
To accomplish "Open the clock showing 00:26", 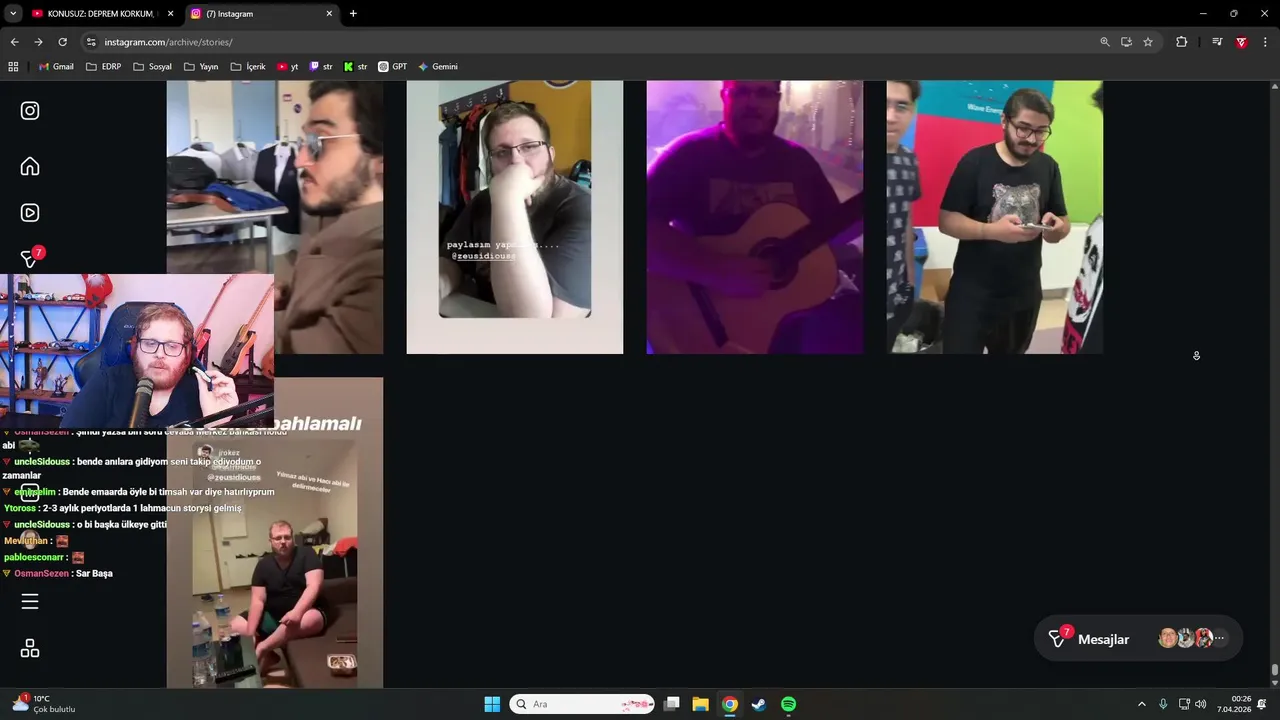I will (x=1235, y=704).
